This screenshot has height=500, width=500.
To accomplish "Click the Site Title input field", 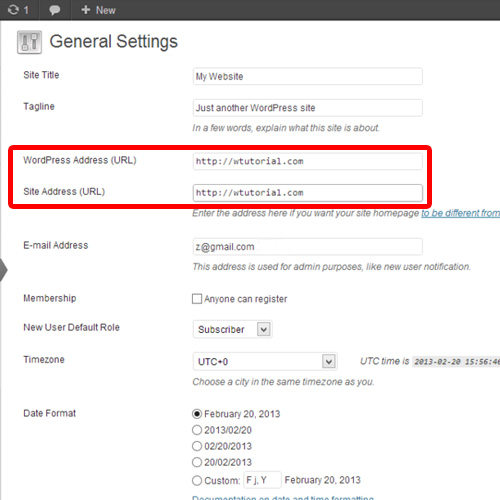I will [308, 76].
